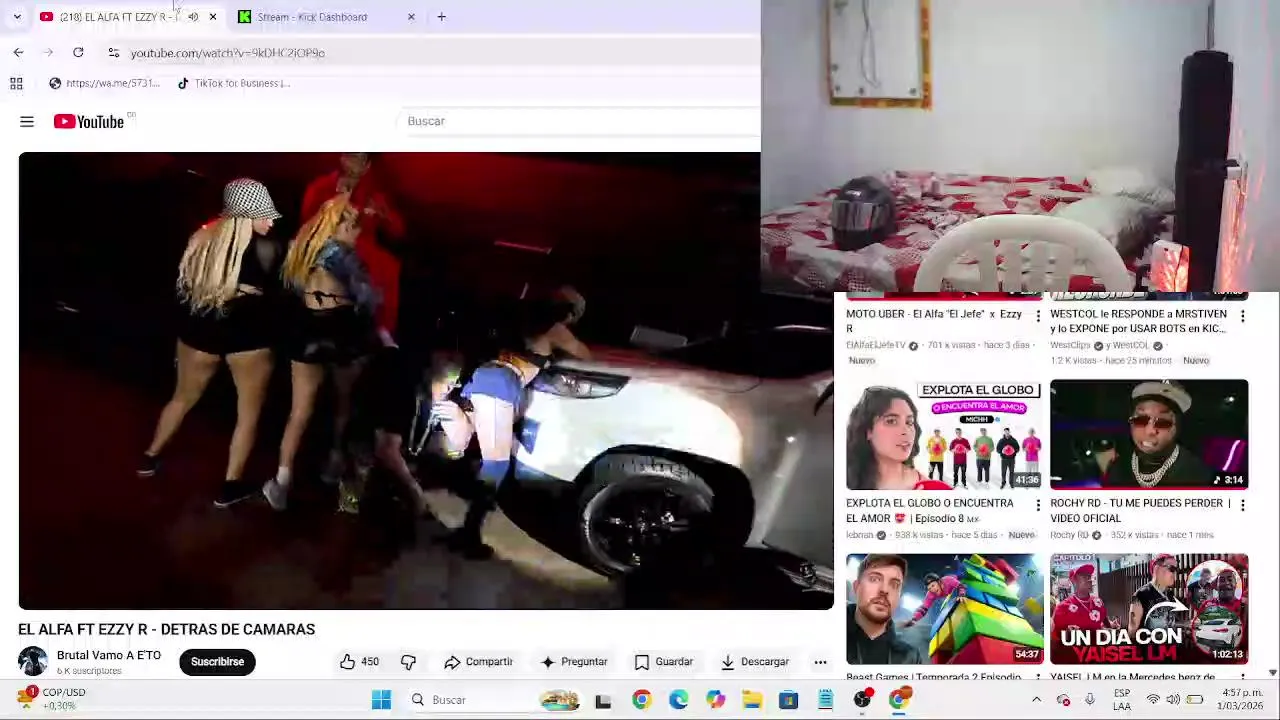Click the main video player
Viewport: 1280px width, 720px height.
point(426,381)
